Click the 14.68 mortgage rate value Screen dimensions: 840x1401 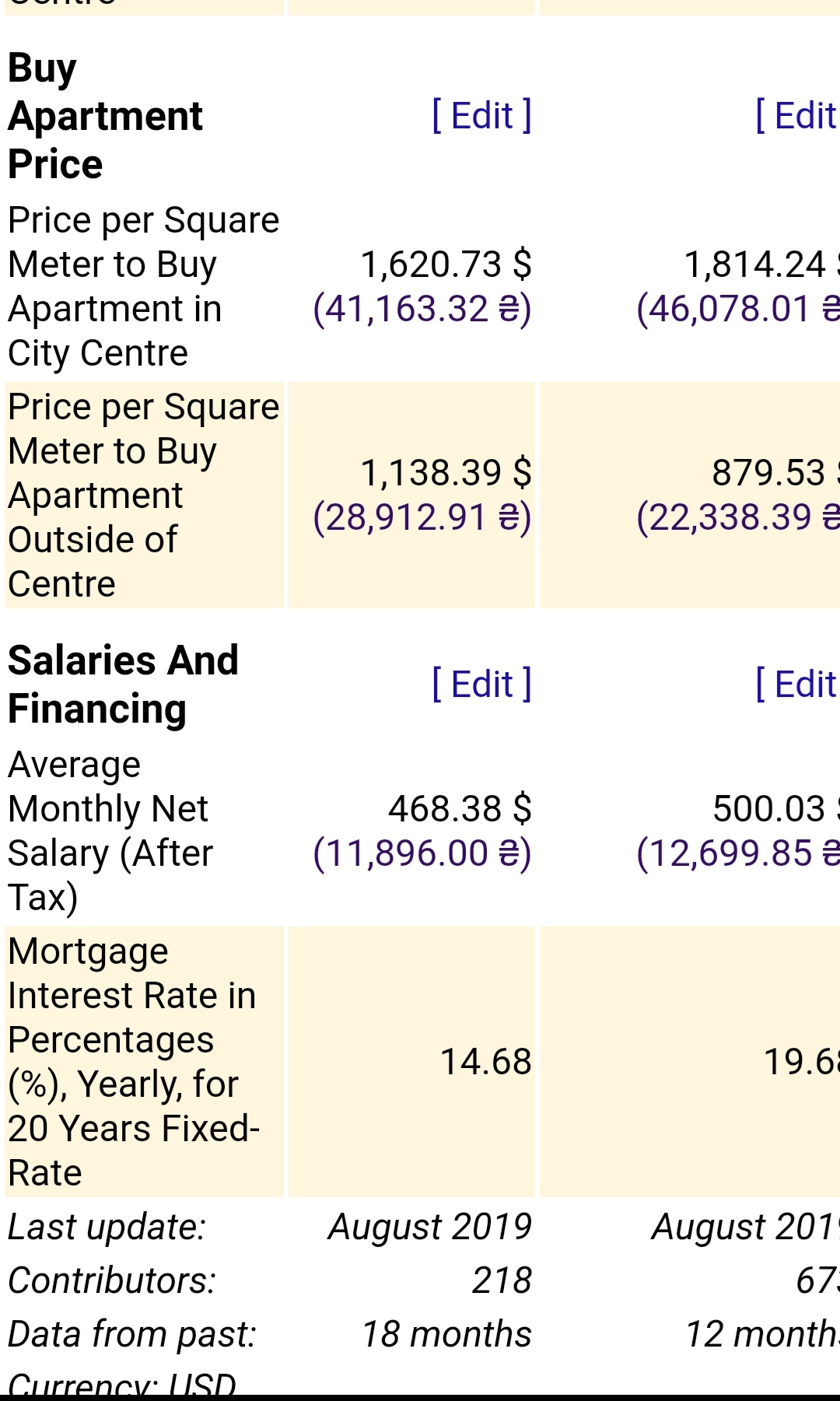485,1062
